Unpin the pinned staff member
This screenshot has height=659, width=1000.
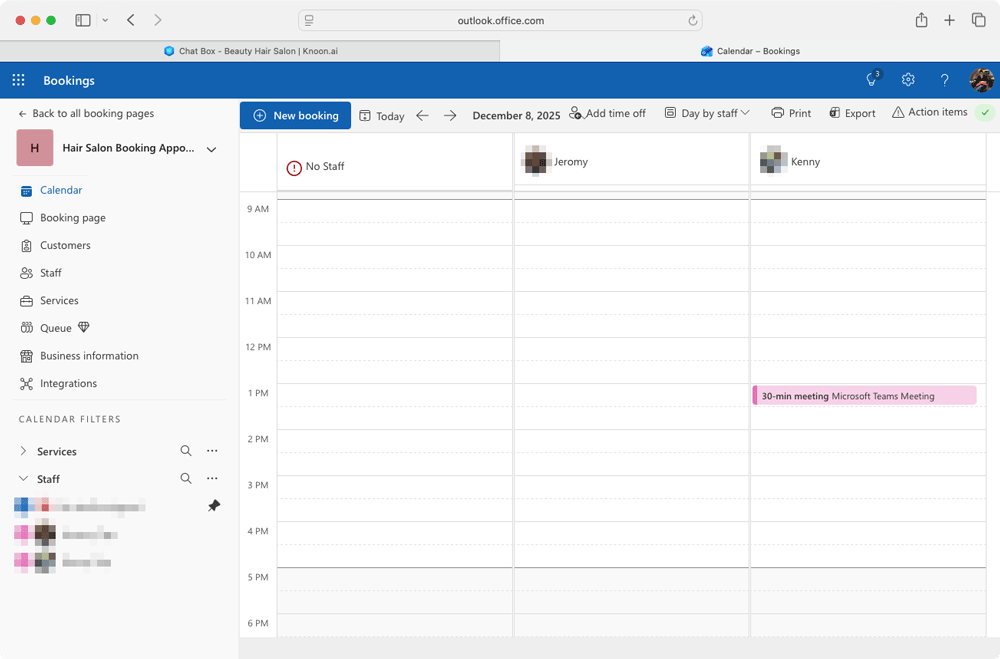click(213, 505)
